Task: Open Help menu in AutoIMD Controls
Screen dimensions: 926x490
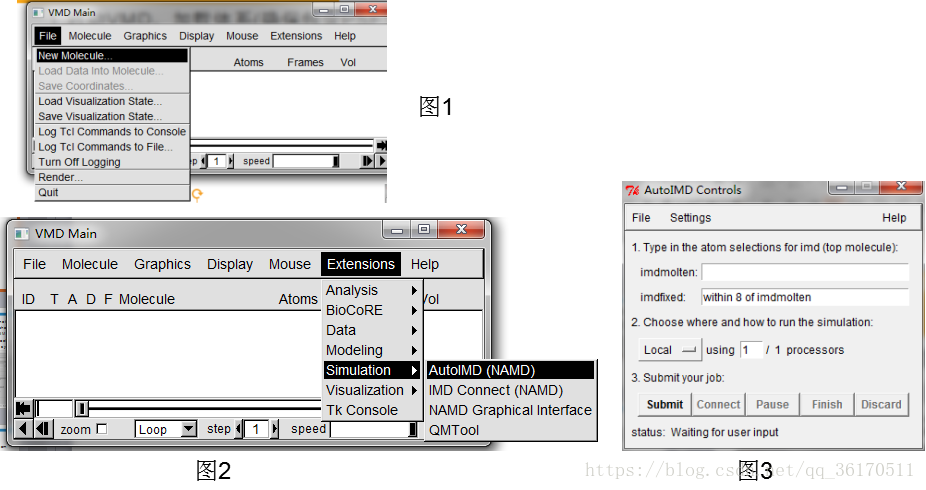Action: (x=894, y=218)
